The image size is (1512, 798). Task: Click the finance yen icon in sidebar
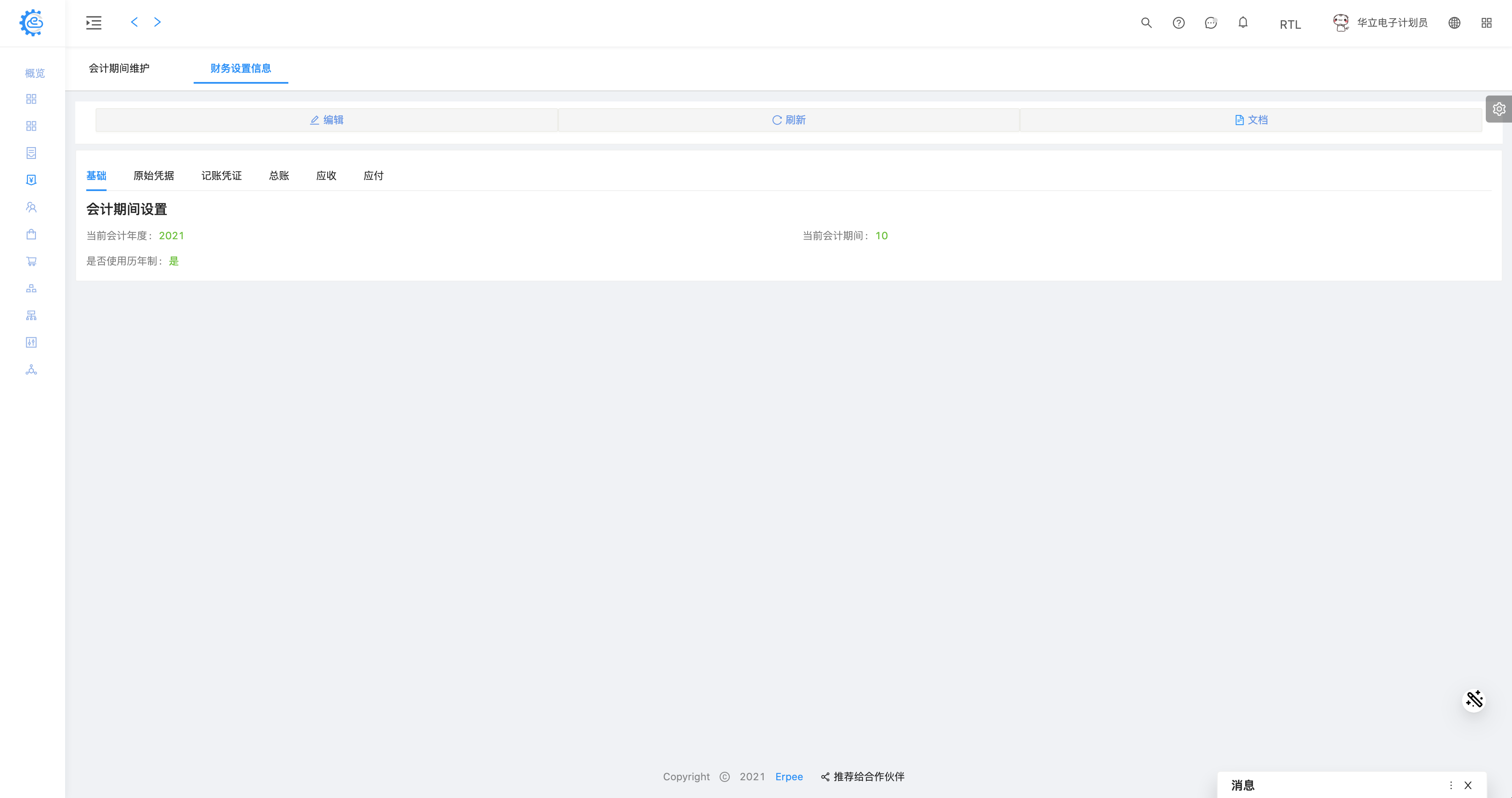pyautogui.click(x=31, y=180)
